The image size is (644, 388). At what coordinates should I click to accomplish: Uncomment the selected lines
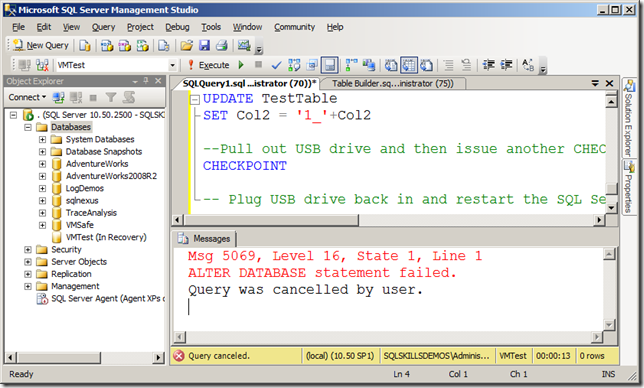tap(466, 65)
